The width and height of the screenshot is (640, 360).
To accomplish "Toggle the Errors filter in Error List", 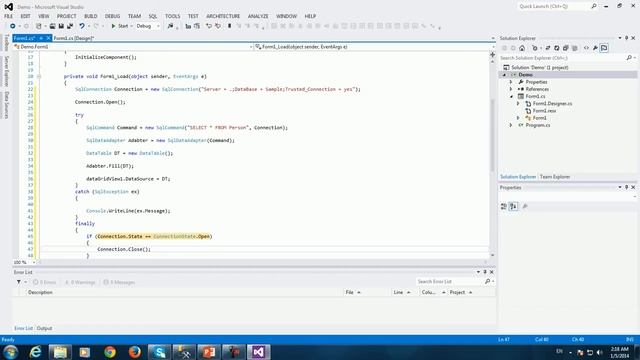I will pos(44,282).
